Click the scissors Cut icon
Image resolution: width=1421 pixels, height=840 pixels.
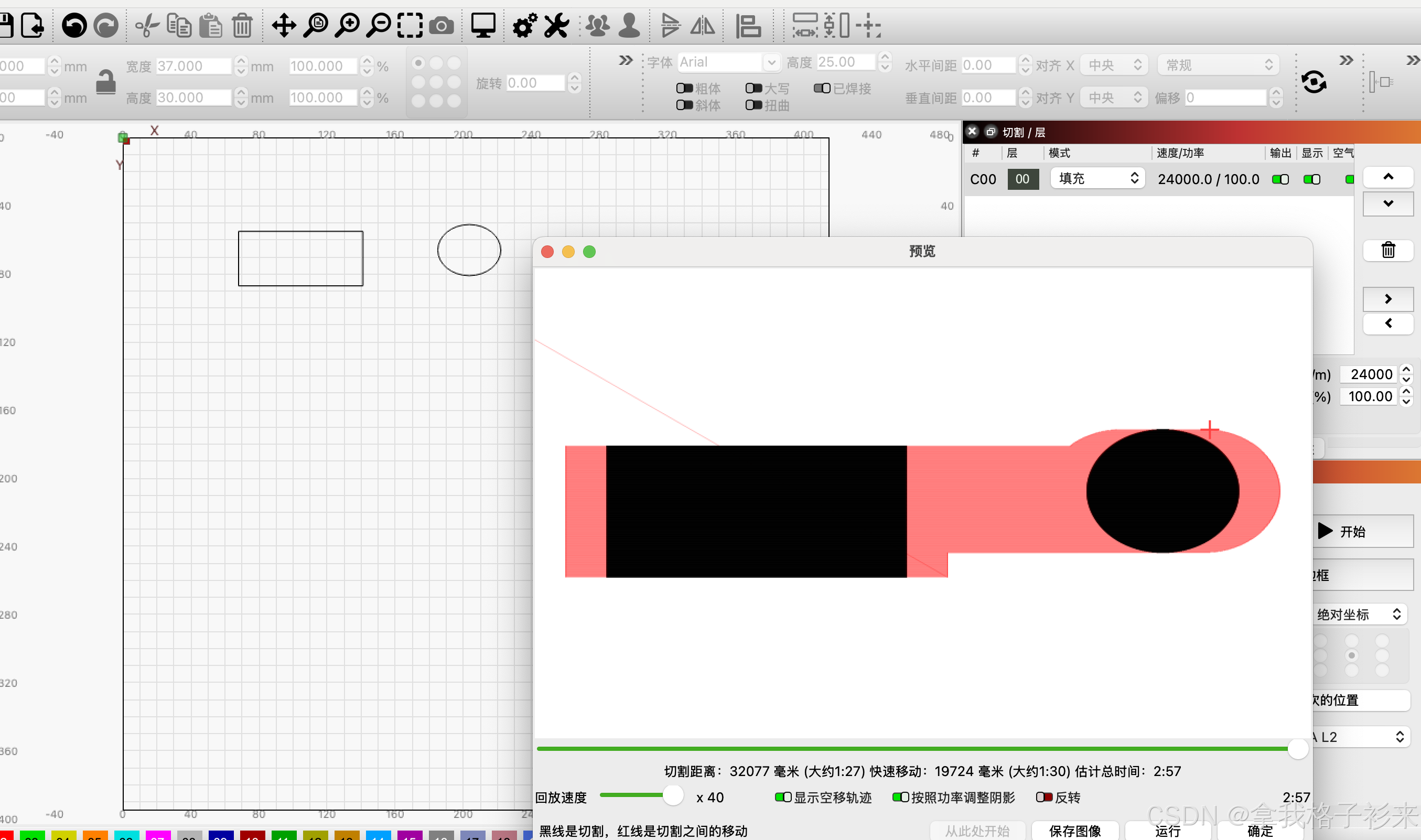tap(147, 26)
